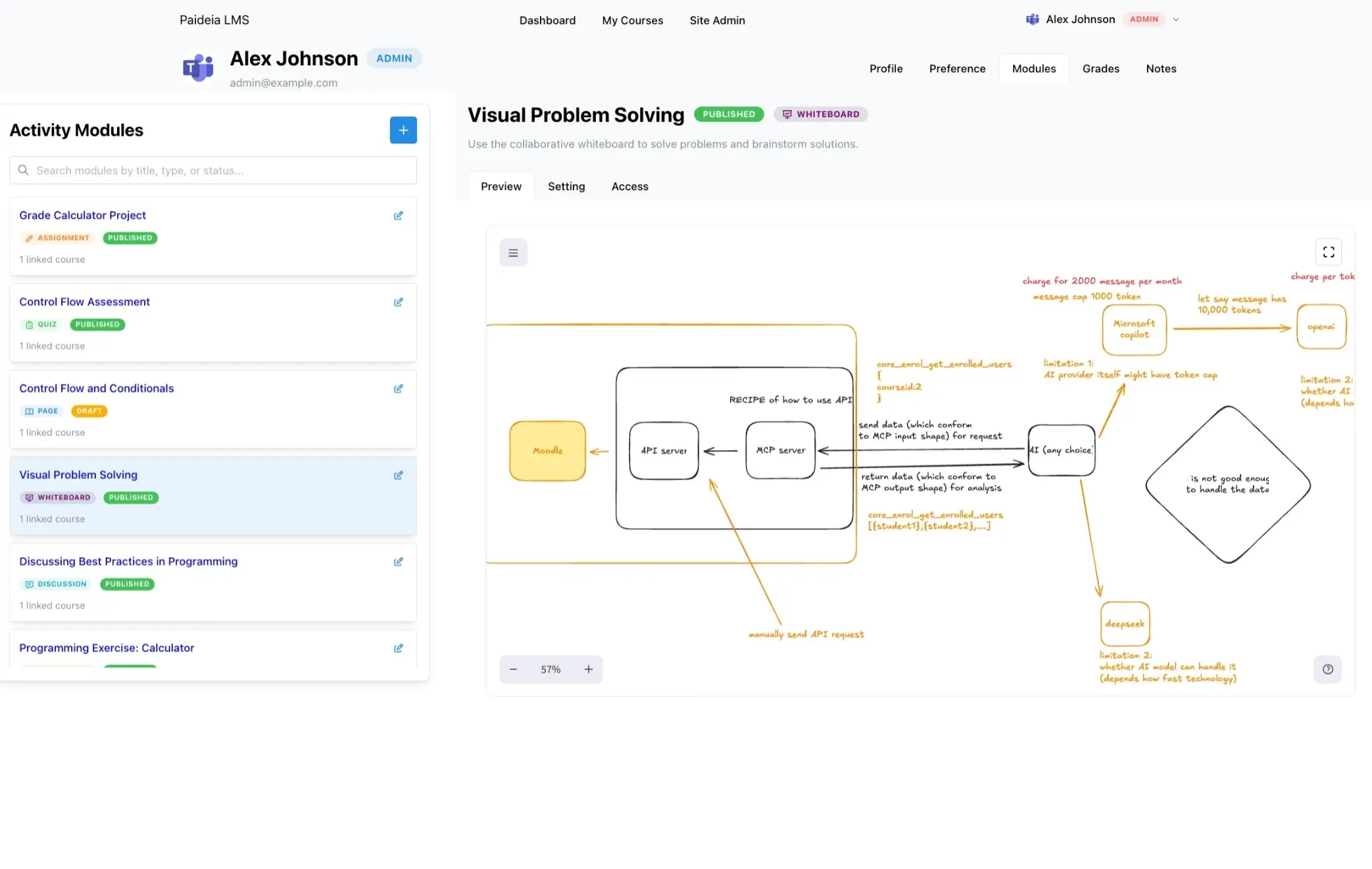Click the add activity module plus button
The image size is (1372, 869).
[403, 130]
